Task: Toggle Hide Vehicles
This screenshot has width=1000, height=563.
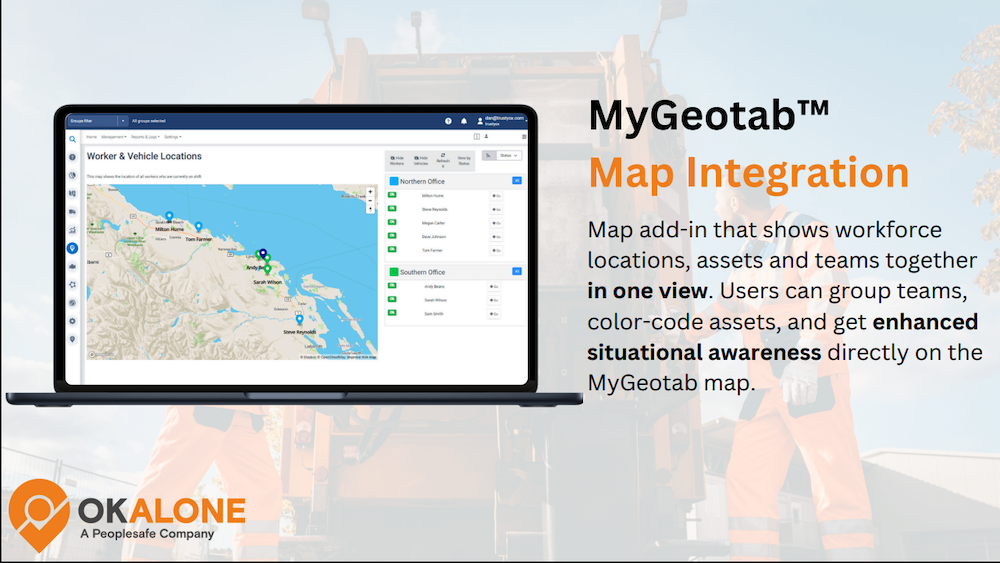Action: coord(420,161)
